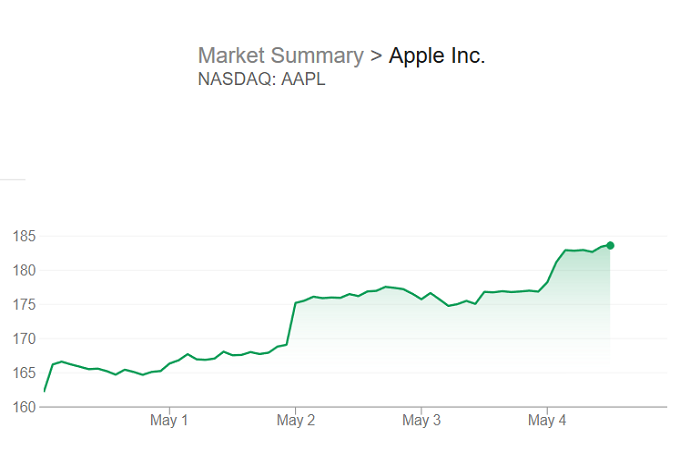
Task: Open the Market Summary breadcrumb link
Action: click(280, 56)
